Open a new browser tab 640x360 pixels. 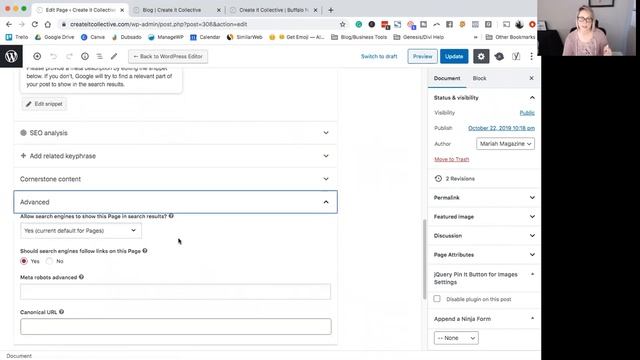[331, 10]
